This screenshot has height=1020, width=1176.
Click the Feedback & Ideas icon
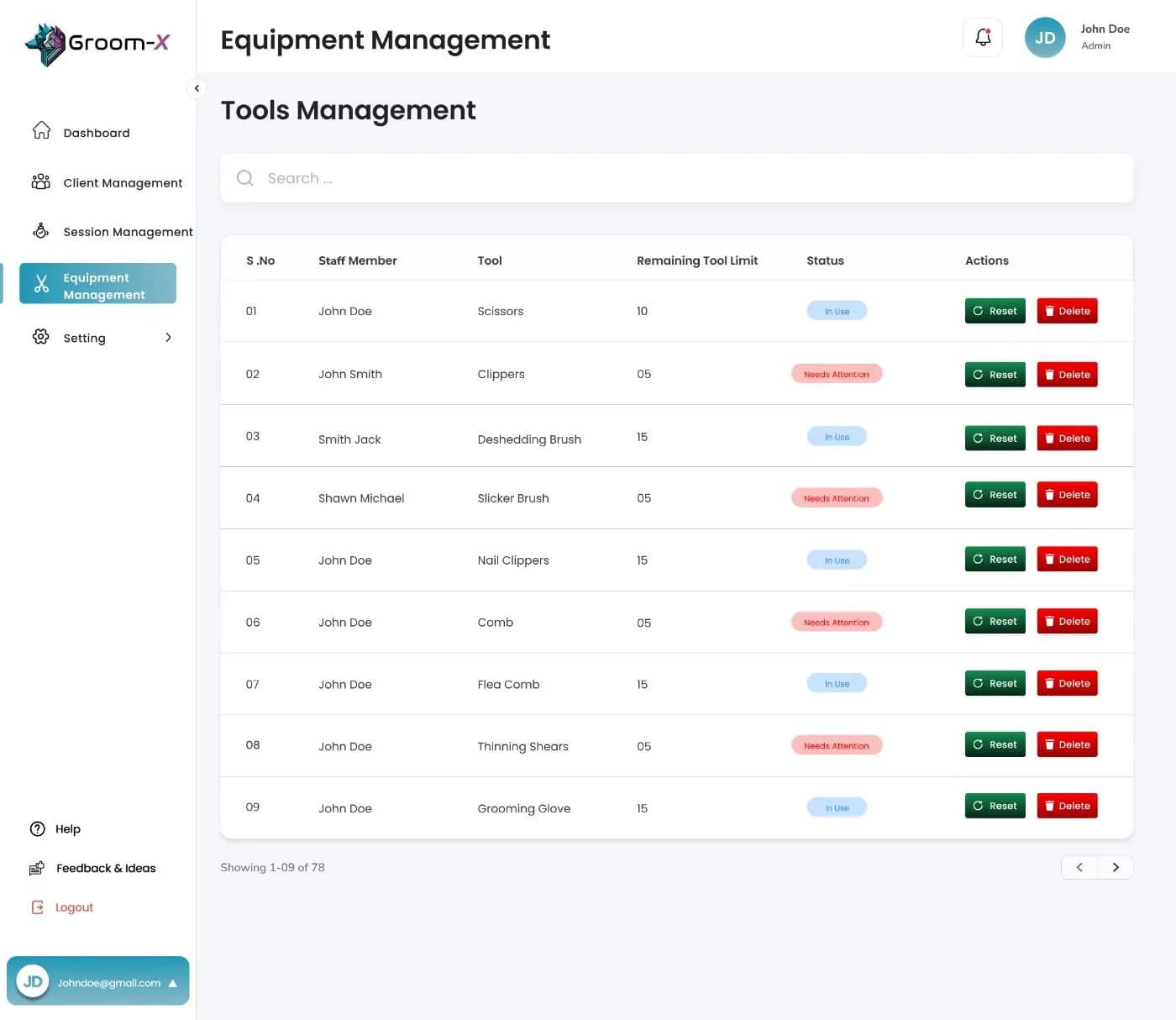coord(37,868)
